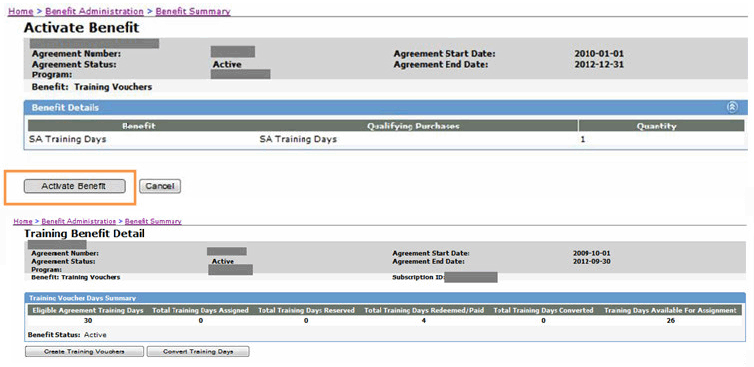Open Benefit Administration in top breadcrumb

coord(94,11)
